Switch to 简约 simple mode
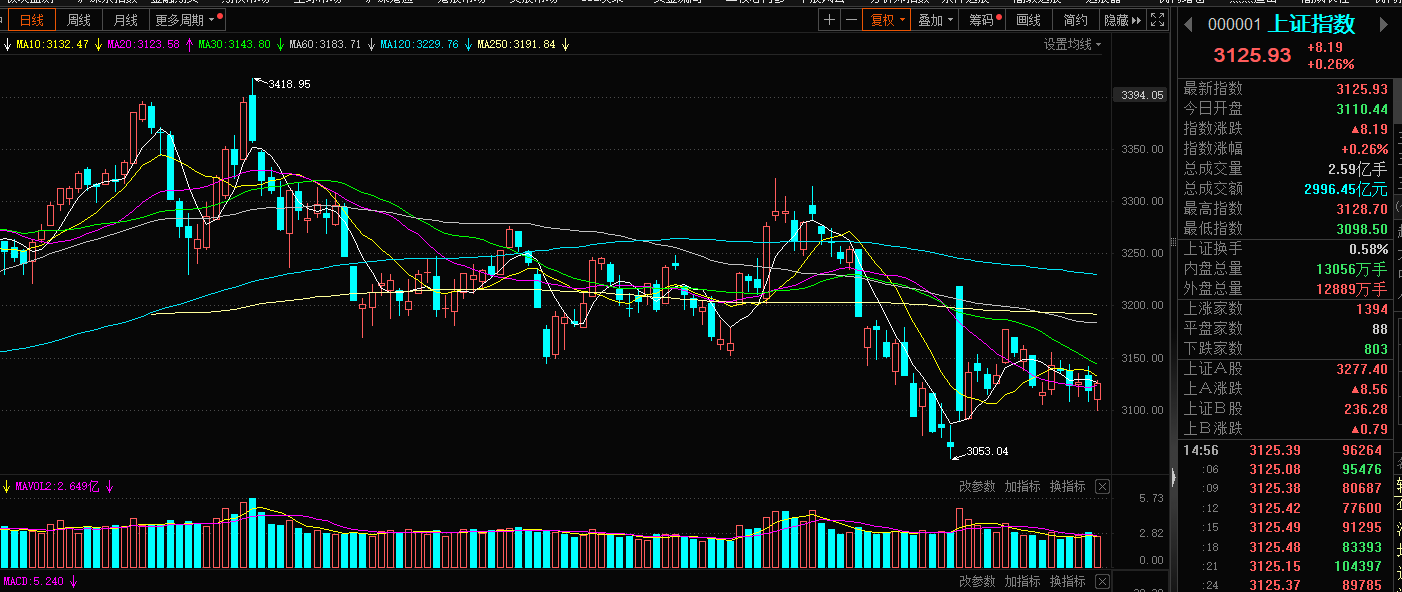 [1075, 20]
